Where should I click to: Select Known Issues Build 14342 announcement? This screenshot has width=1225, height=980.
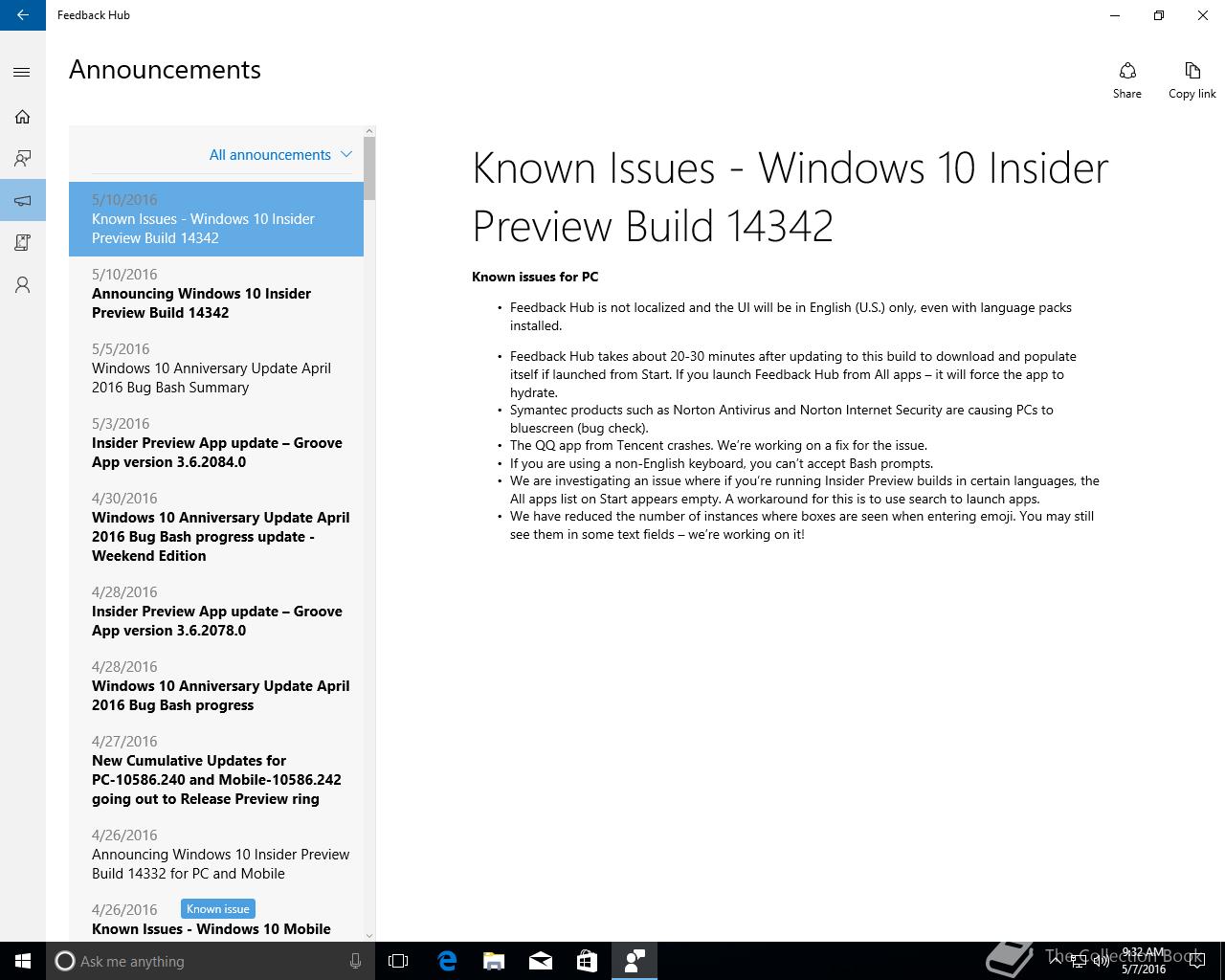click(216, 219)
